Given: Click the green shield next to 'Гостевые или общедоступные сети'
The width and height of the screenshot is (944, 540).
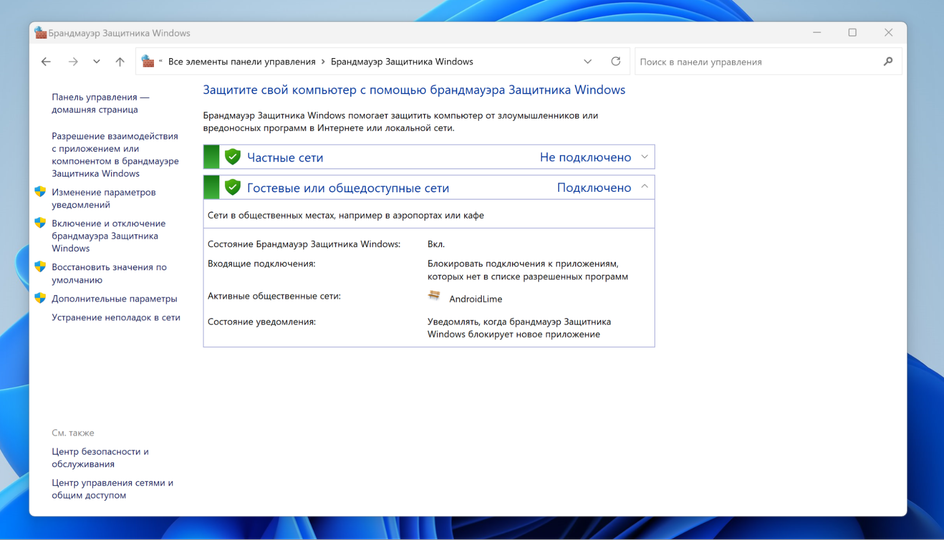Looking at the screenshot, I should coord(232,187).
